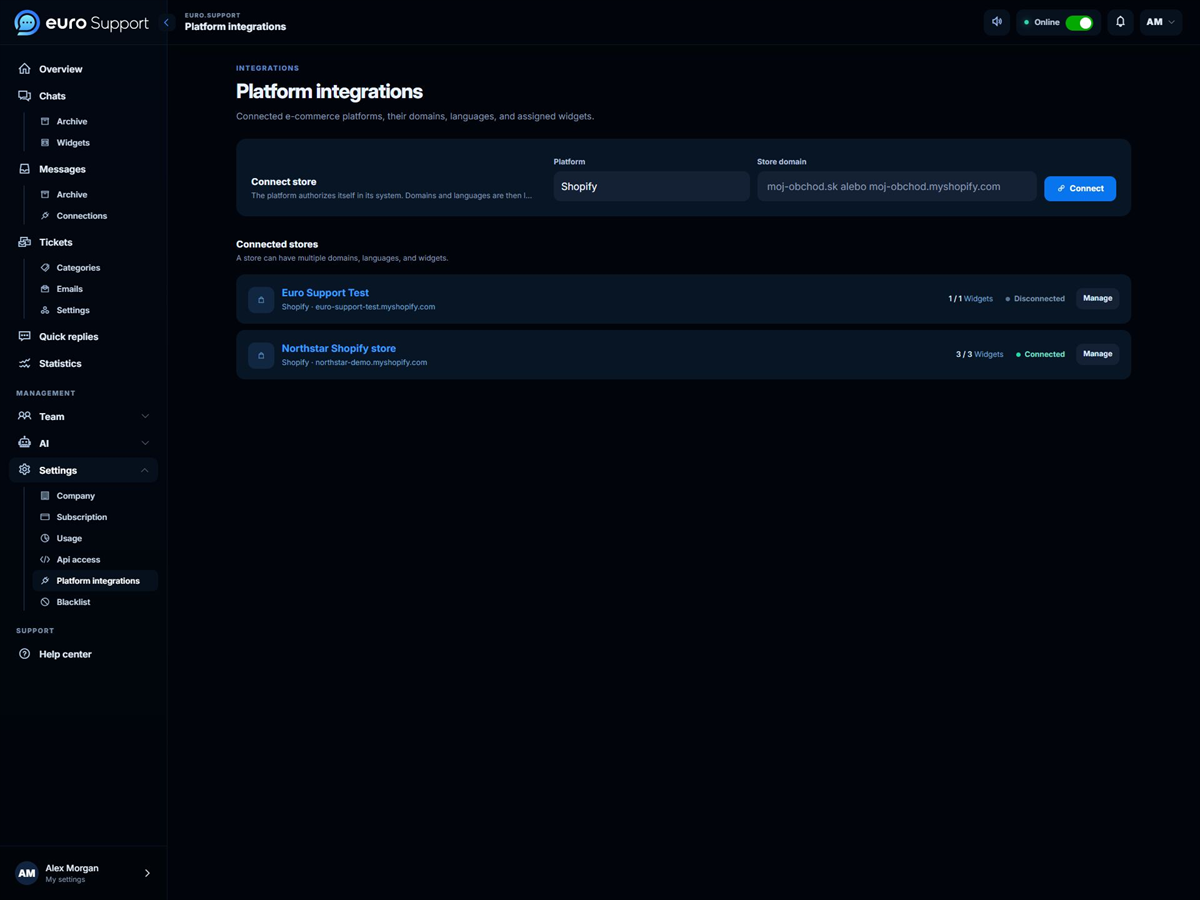Click the euro Support logo
Image resolution: width=1200 pixels, height=900 pixels.
coord(82,23)
